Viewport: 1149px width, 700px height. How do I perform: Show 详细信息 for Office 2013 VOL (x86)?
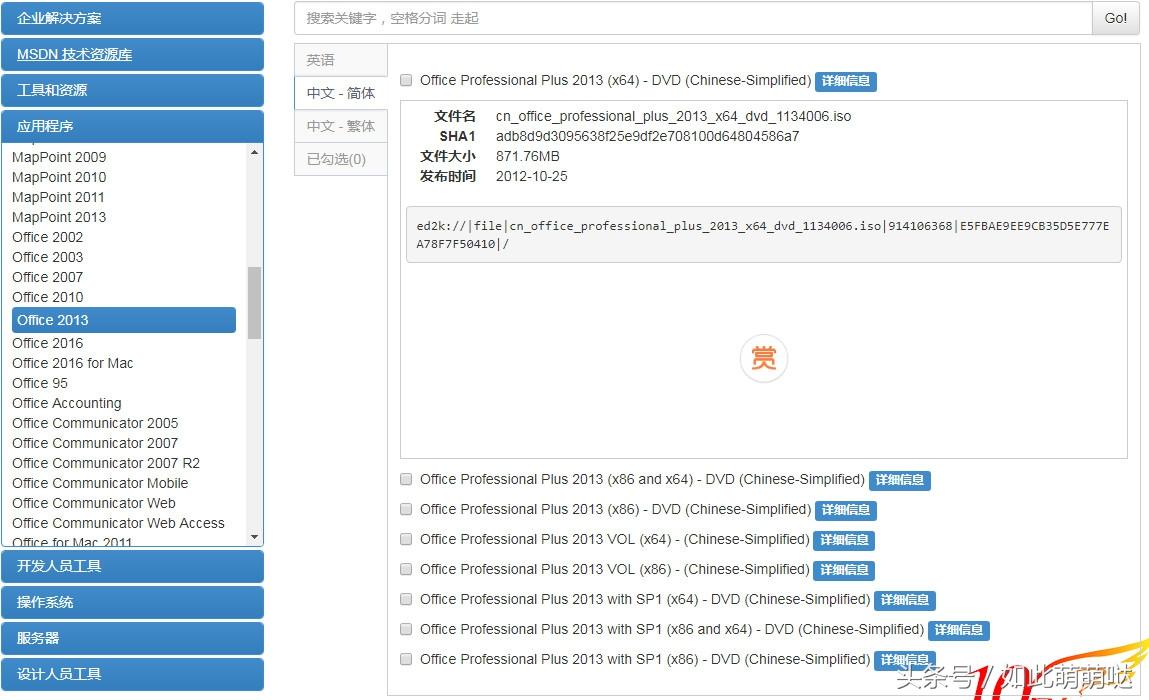tap(844, 570)
